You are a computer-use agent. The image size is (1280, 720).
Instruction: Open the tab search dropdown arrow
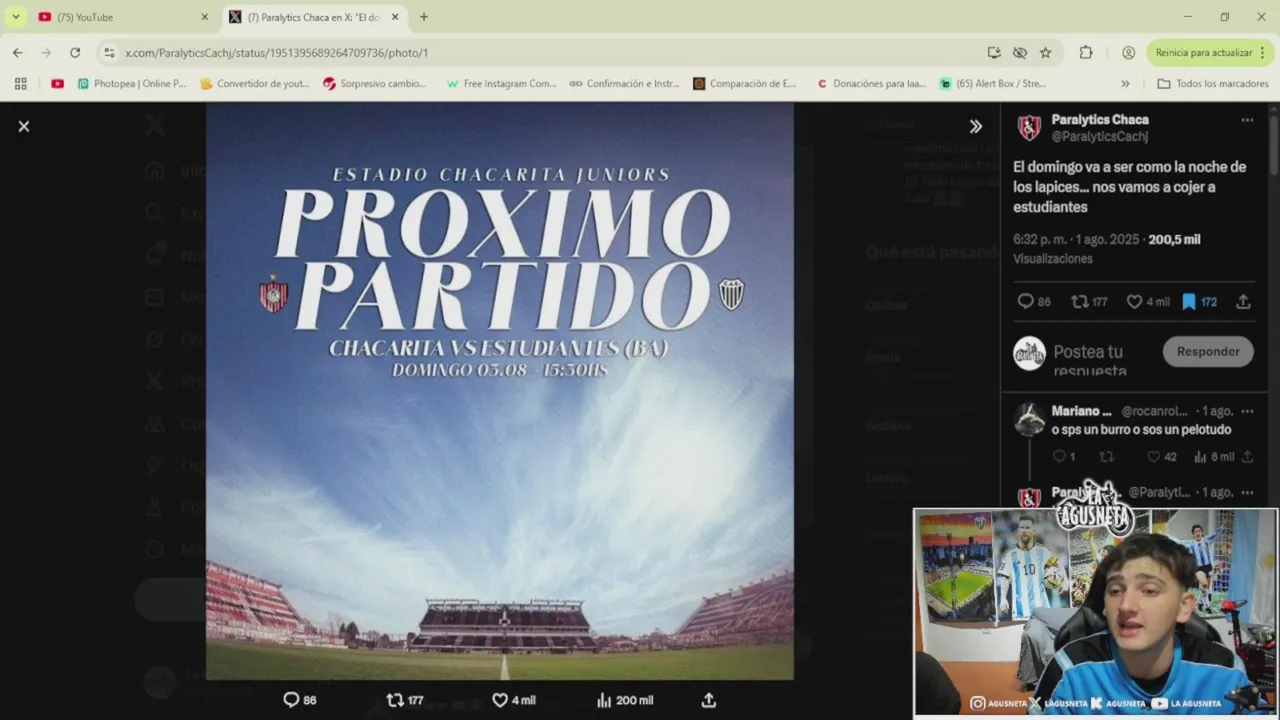15,17
